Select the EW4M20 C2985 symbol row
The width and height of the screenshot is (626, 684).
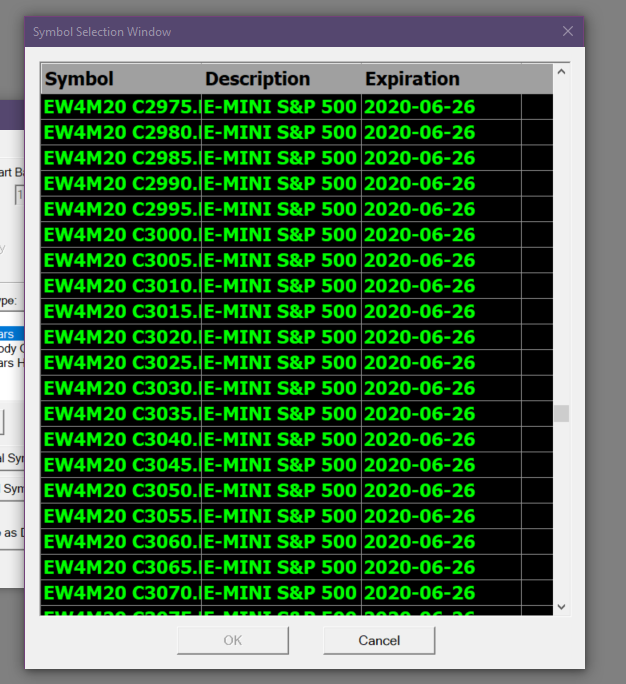click(x=297, y=158)
